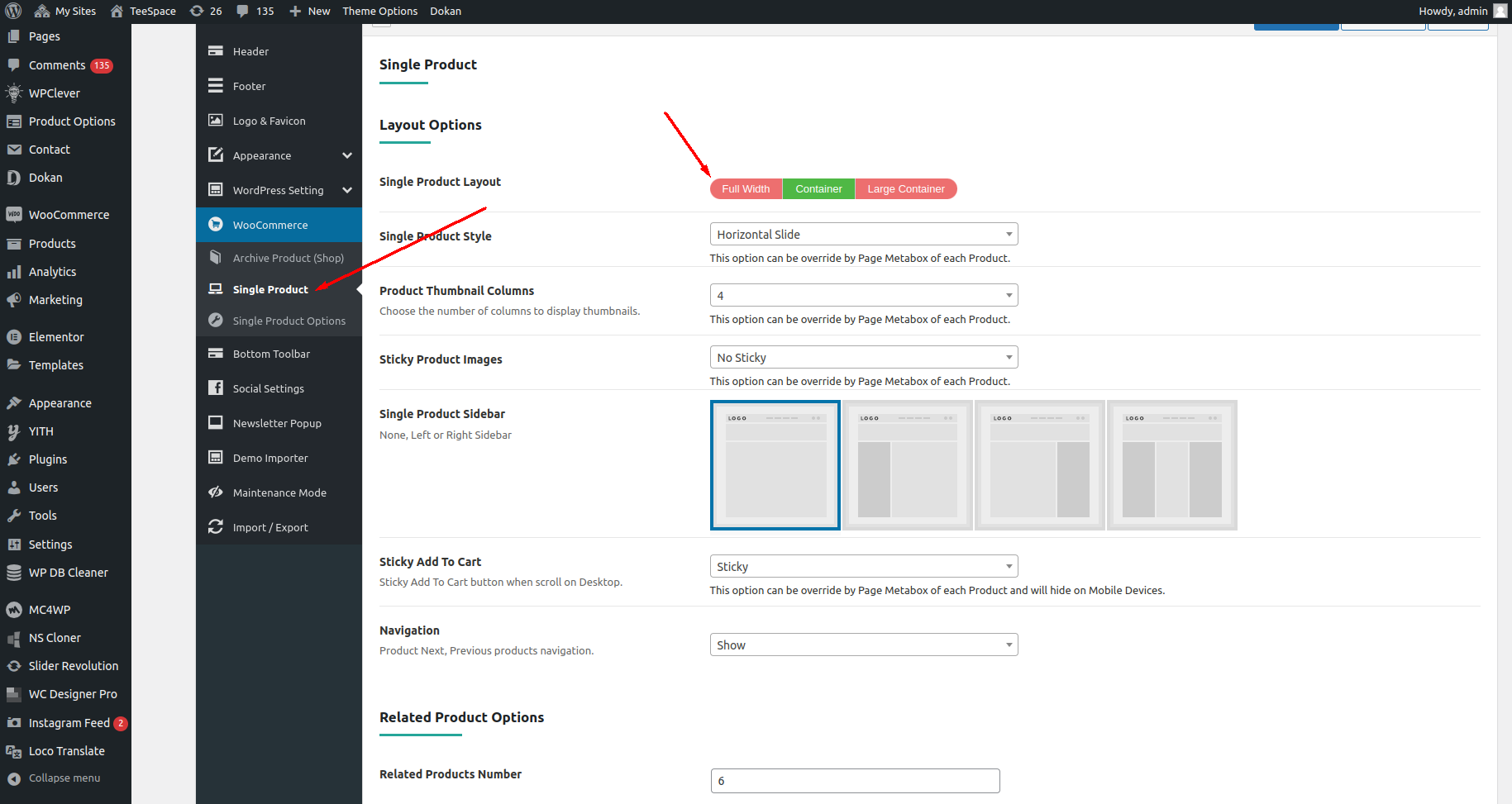Screen dimensions: 1512x804
Task: Click the Newsletter Popup icon
Action: click(216, 422)
